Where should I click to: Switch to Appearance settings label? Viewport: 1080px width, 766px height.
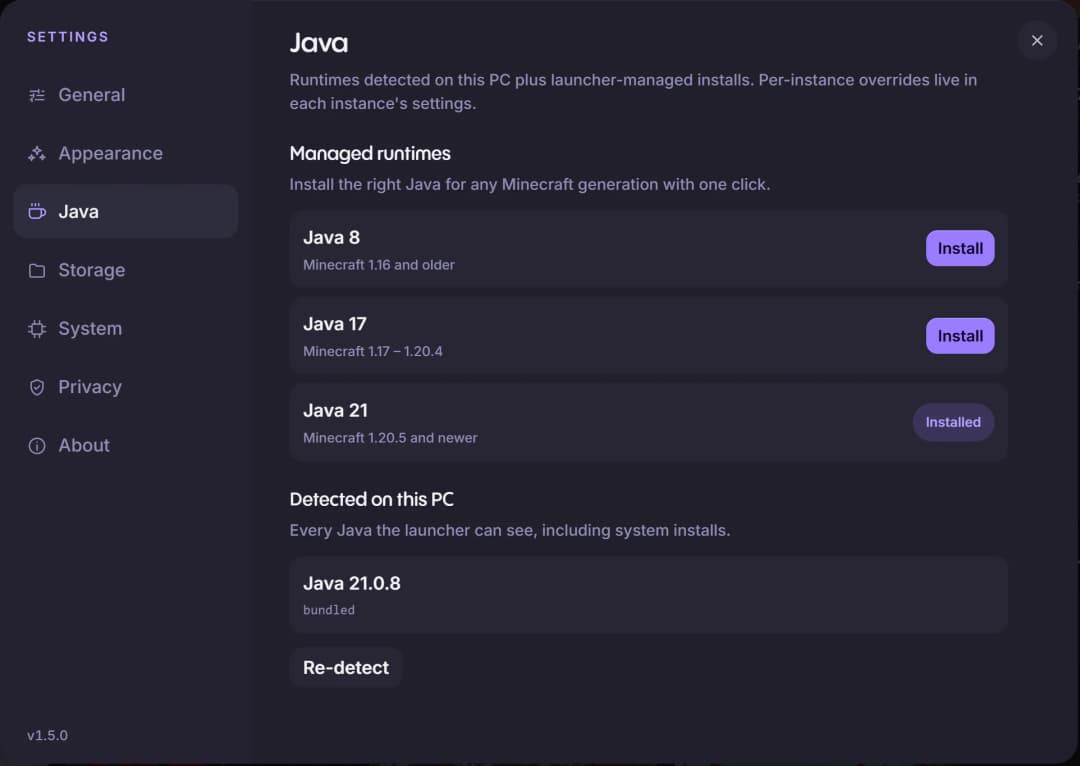click(111, 154)
